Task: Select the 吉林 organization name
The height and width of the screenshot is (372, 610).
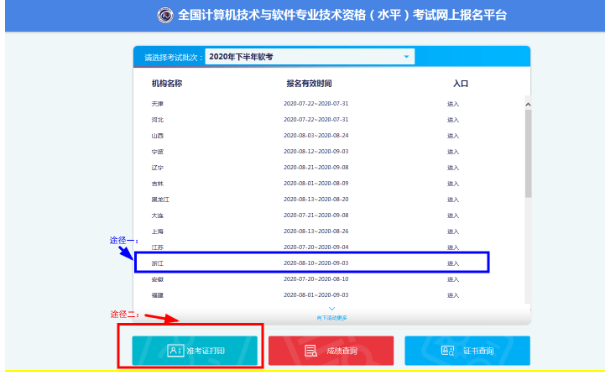Action: 158,184
